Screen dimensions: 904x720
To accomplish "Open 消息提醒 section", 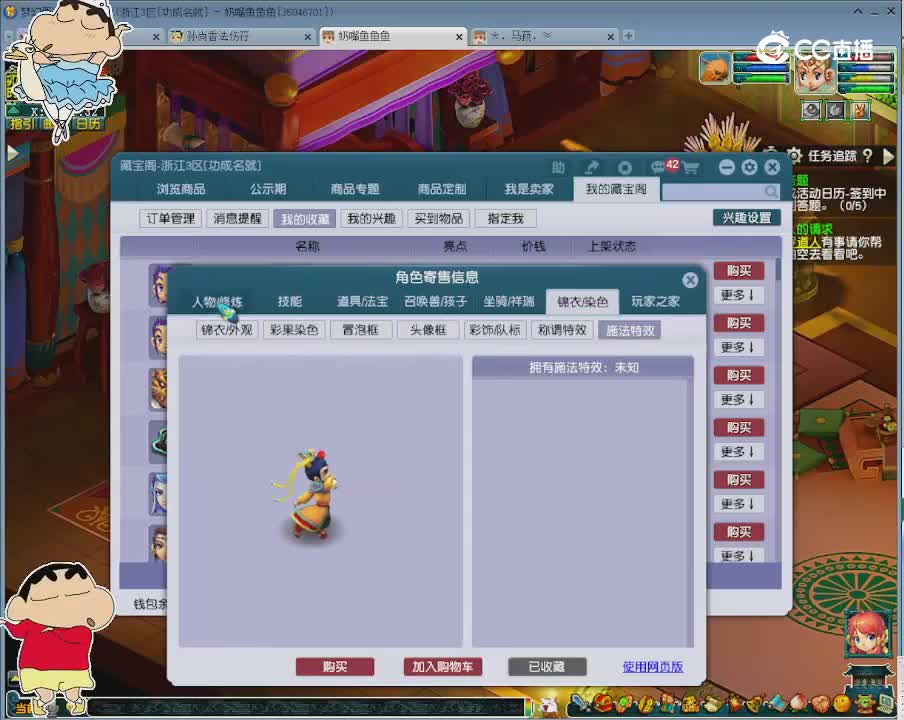I will pyautogui.click(x=238, y=218).
